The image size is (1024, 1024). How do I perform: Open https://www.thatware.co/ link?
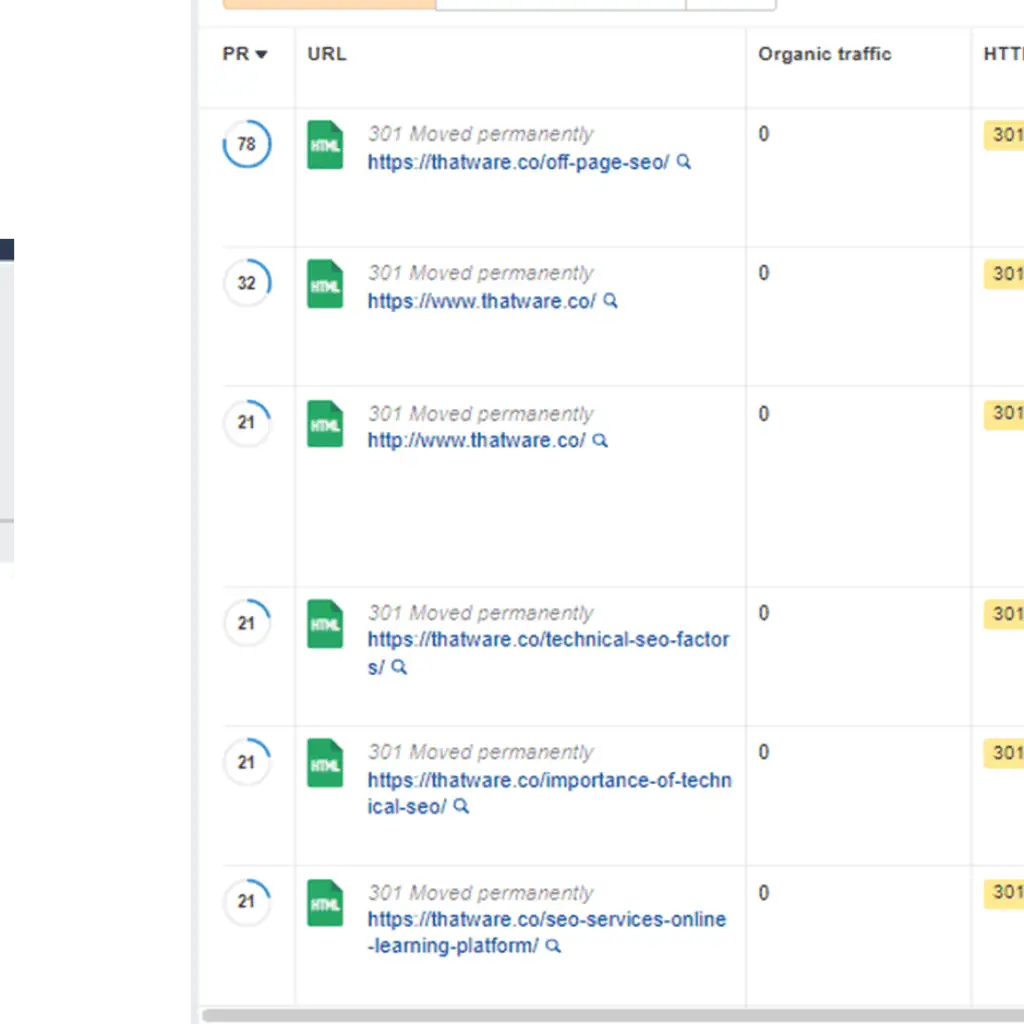pyautogui.click(x=481, y=301)
